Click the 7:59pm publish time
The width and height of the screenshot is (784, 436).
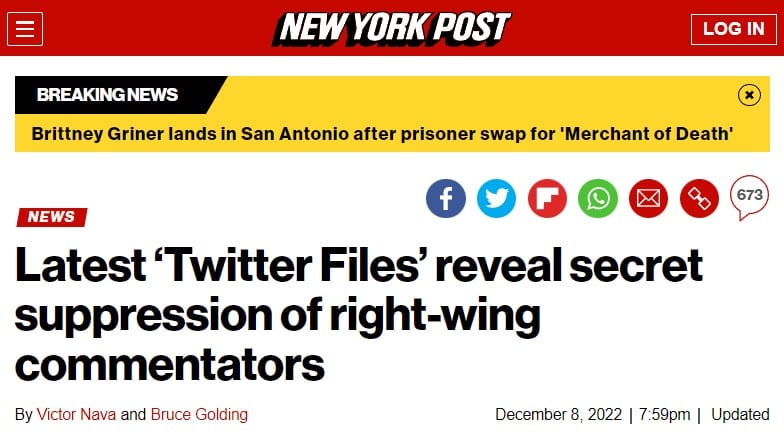coord(663,414)
